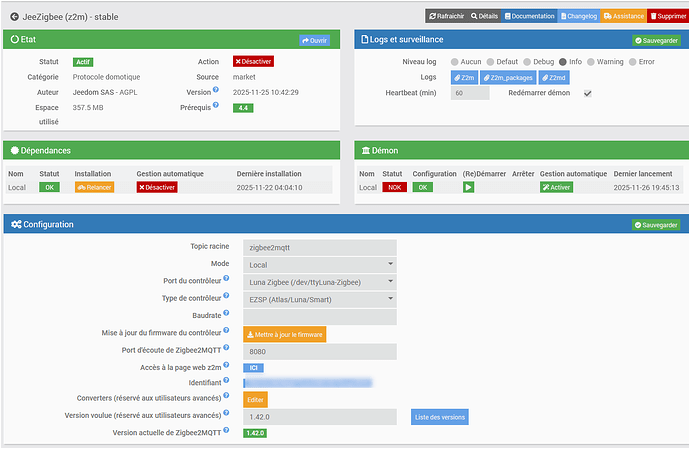Click the OK status badge in Dépendances
This screenshot has height=449, width=690.
tap(49, 187)
